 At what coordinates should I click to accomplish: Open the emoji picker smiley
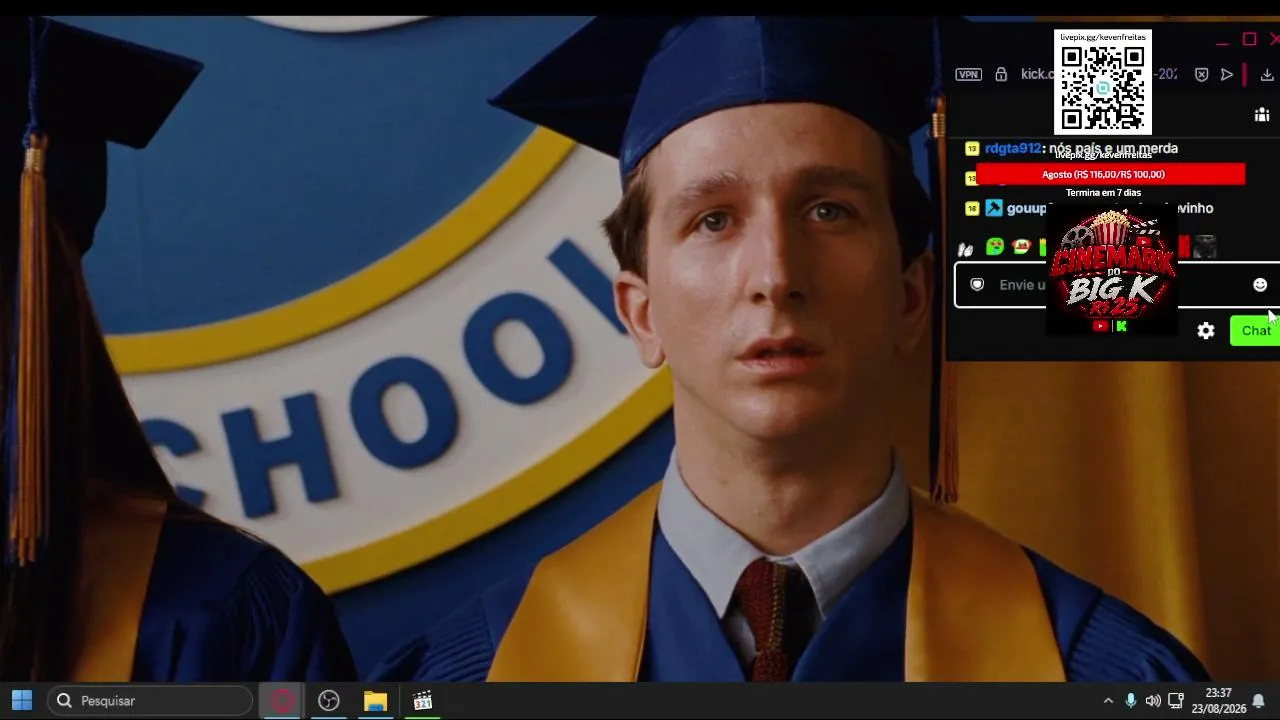click(x=1260, y=285)
